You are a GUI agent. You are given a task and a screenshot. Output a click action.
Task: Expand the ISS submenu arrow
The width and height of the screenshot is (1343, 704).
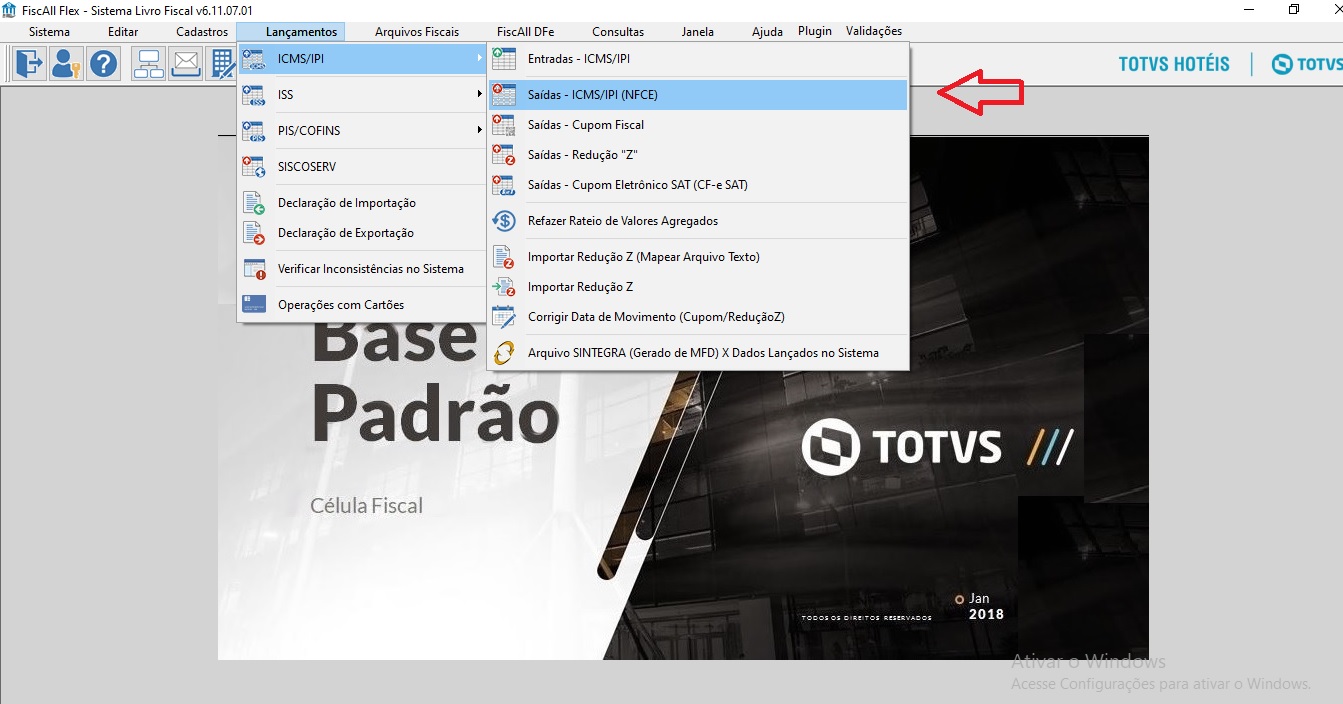click(x=480, y=95)
